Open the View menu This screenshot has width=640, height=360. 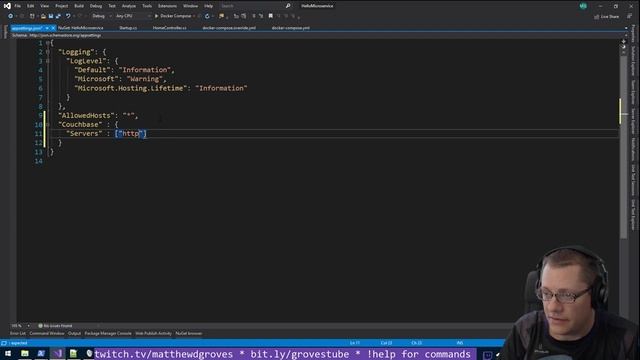point(44,6)
